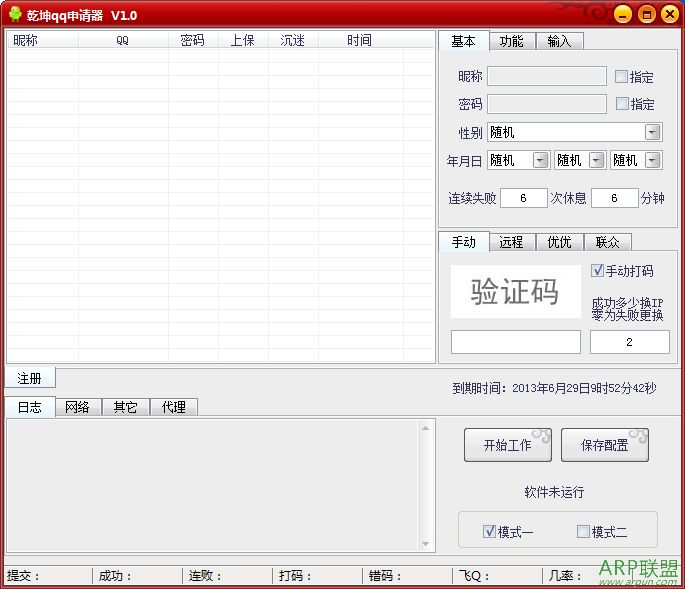Click the 成功多少换IP value field
This screenshot has width=685, height=589.
pyautogui.click(x=630, y=342)
